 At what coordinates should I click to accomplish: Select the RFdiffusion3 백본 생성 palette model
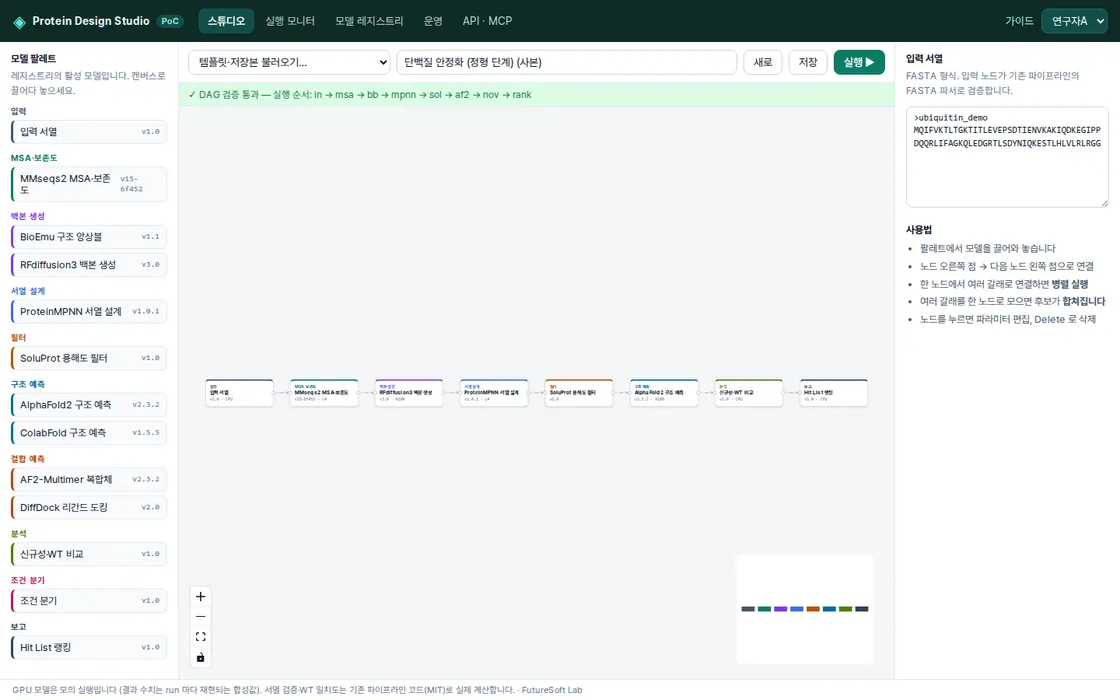point(89,264)
